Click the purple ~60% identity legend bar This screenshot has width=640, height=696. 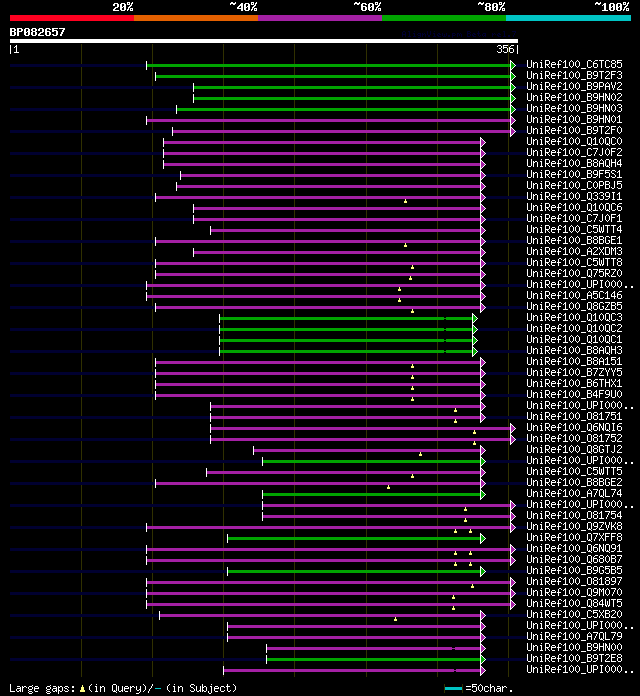[320, 18]
